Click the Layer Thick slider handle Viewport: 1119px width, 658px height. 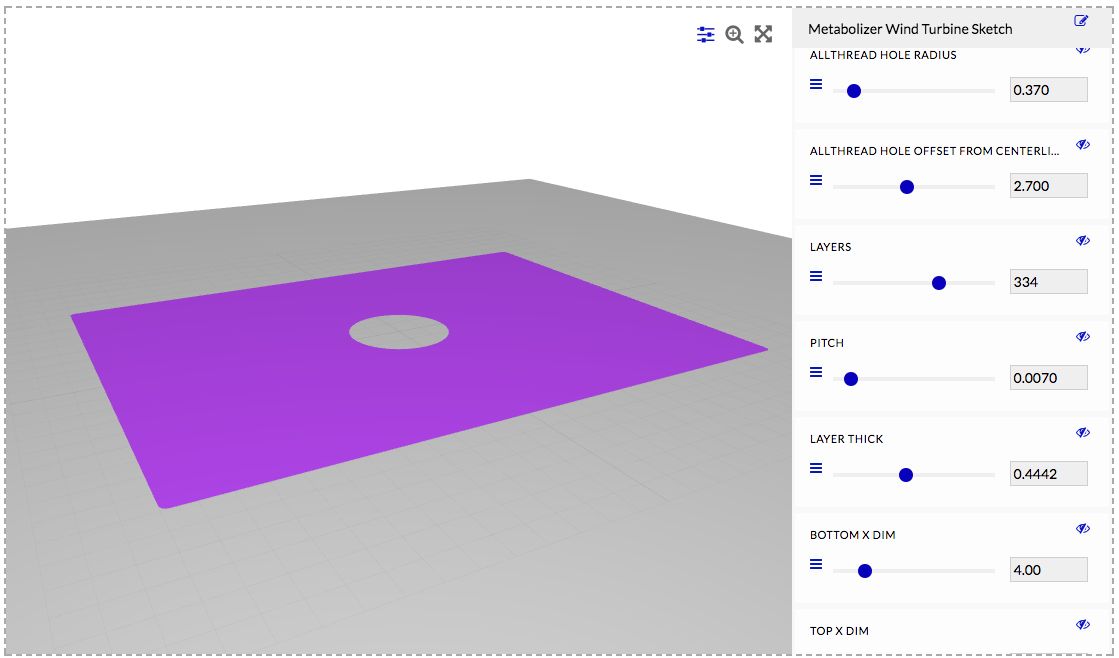click(906, 475)
